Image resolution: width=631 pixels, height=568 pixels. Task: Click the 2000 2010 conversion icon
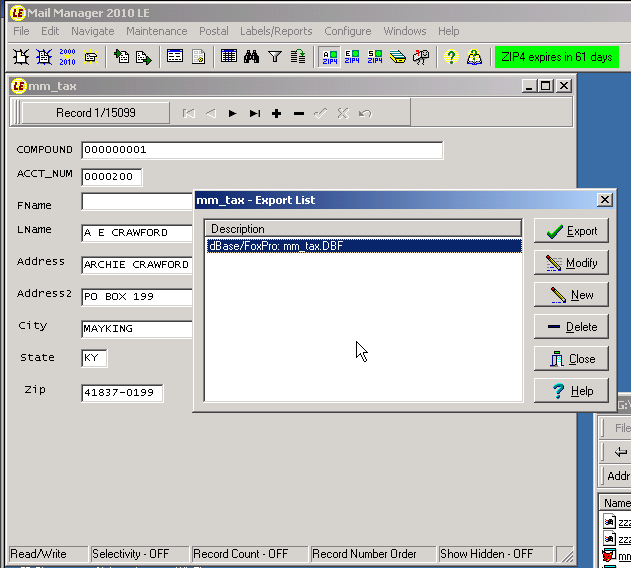67,57
